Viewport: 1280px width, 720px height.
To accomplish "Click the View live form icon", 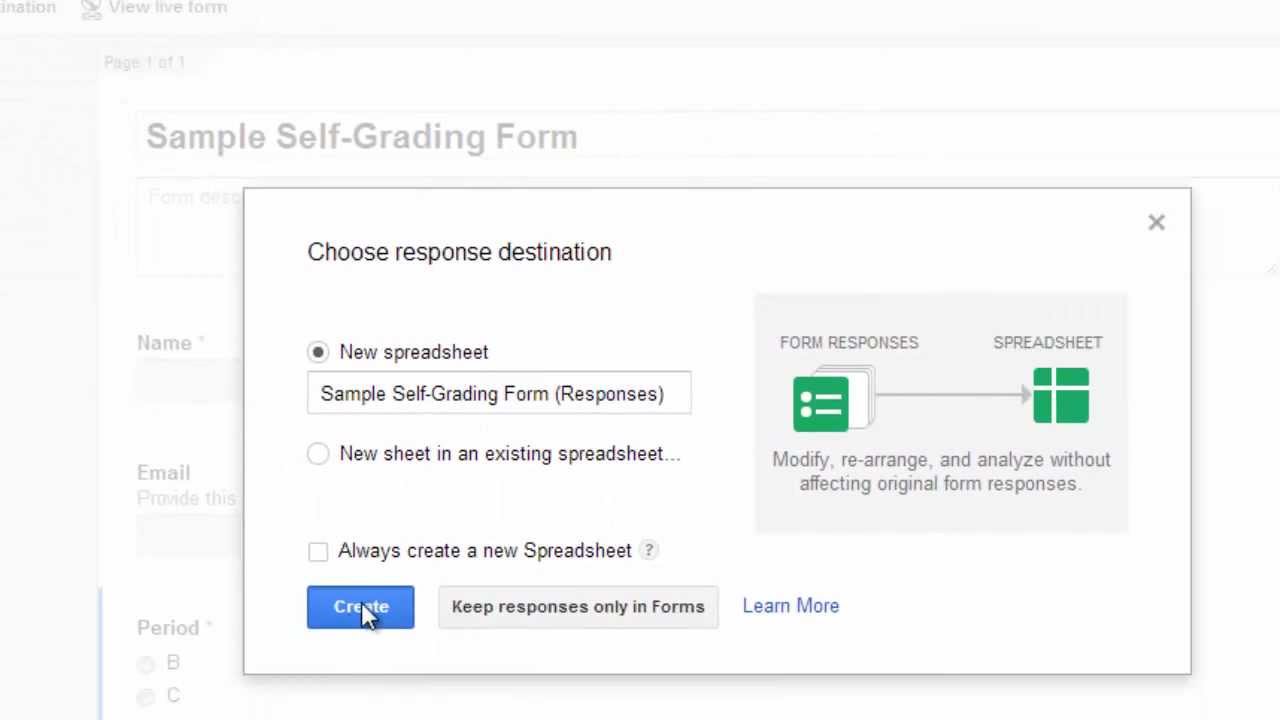I will [x=91, y=8].
